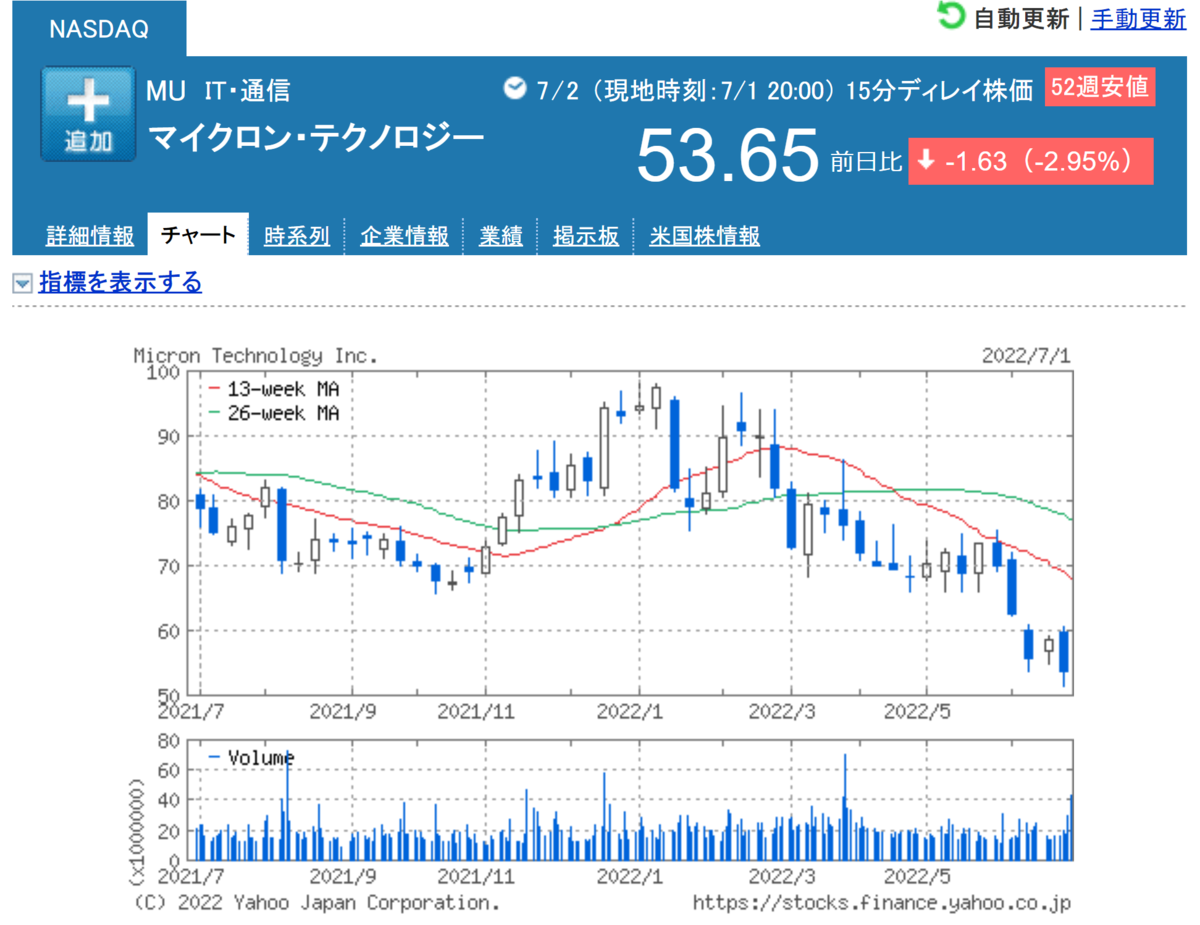Click the 15分ディレイ株価 label
Image resolution: width=1200 pixels, height=925 pixels.
click(x=939, y=90)
